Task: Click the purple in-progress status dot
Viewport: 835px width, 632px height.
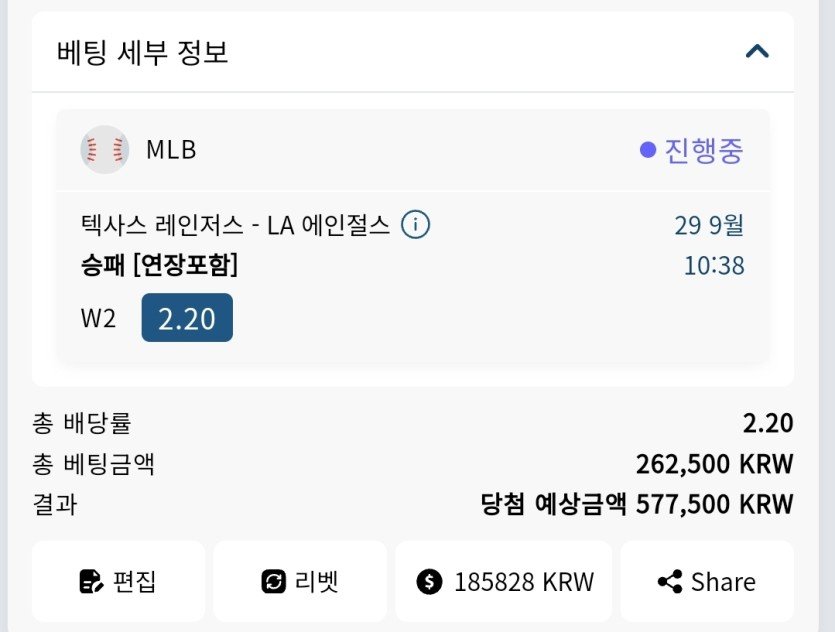Action: pyautogui.click(x=648, y=150)
